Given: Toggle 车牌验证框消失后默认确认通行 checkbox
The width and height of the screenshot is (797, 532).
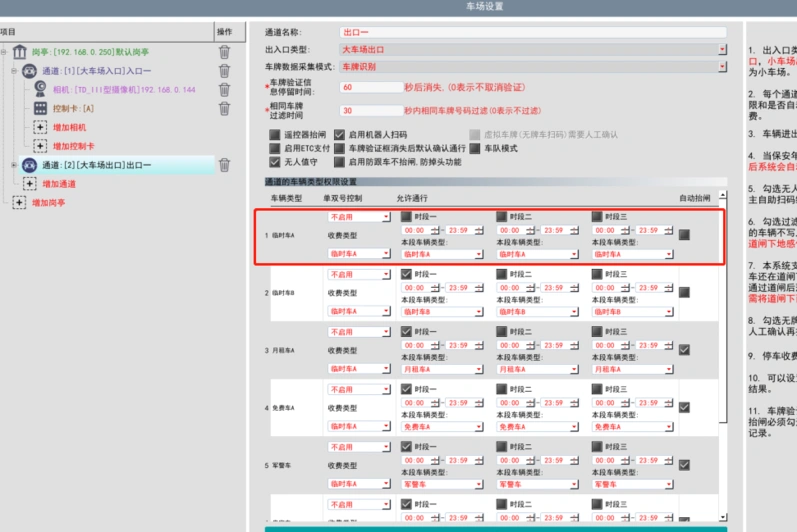Looking at the screenshot, I should (339, 148).
